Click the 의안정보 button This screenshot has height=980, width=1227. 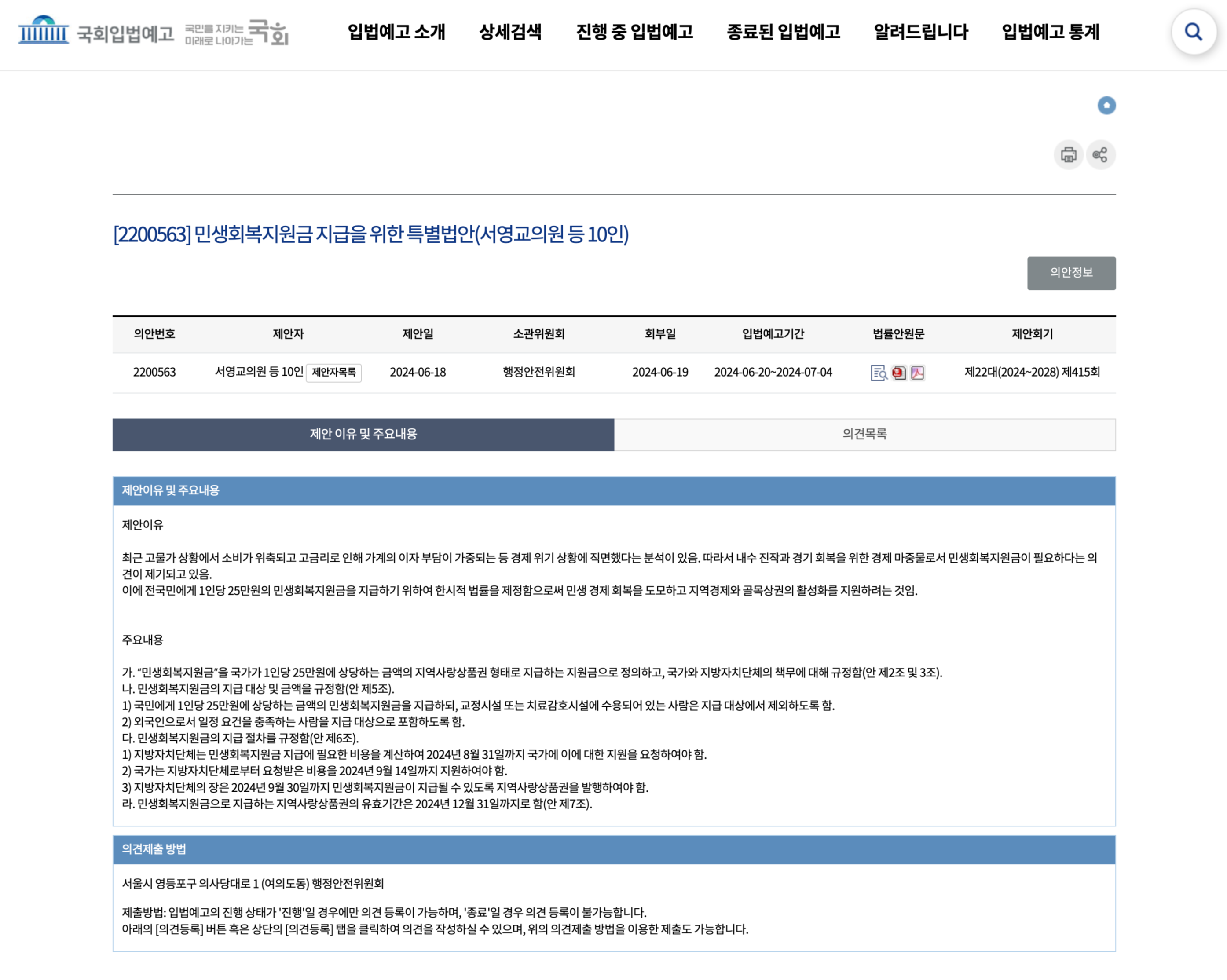1071,273
